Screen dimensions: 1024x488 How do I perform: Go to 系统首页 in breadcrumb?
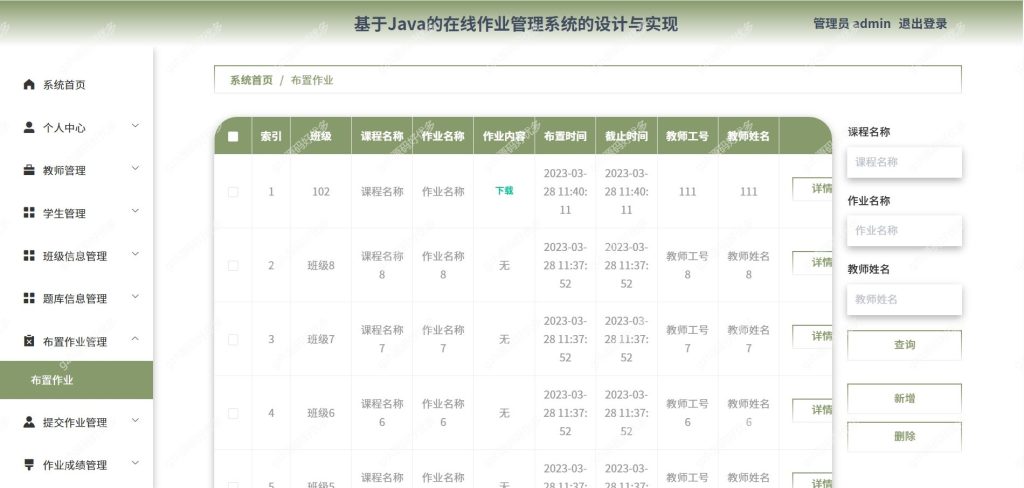[x=251, y=80]
